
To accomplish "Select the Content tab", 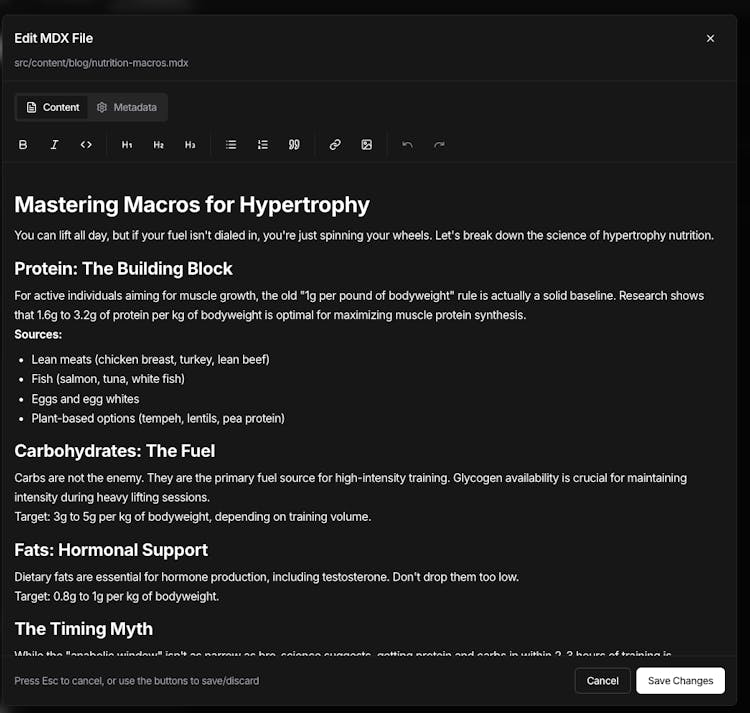I will tap(53, 107).
